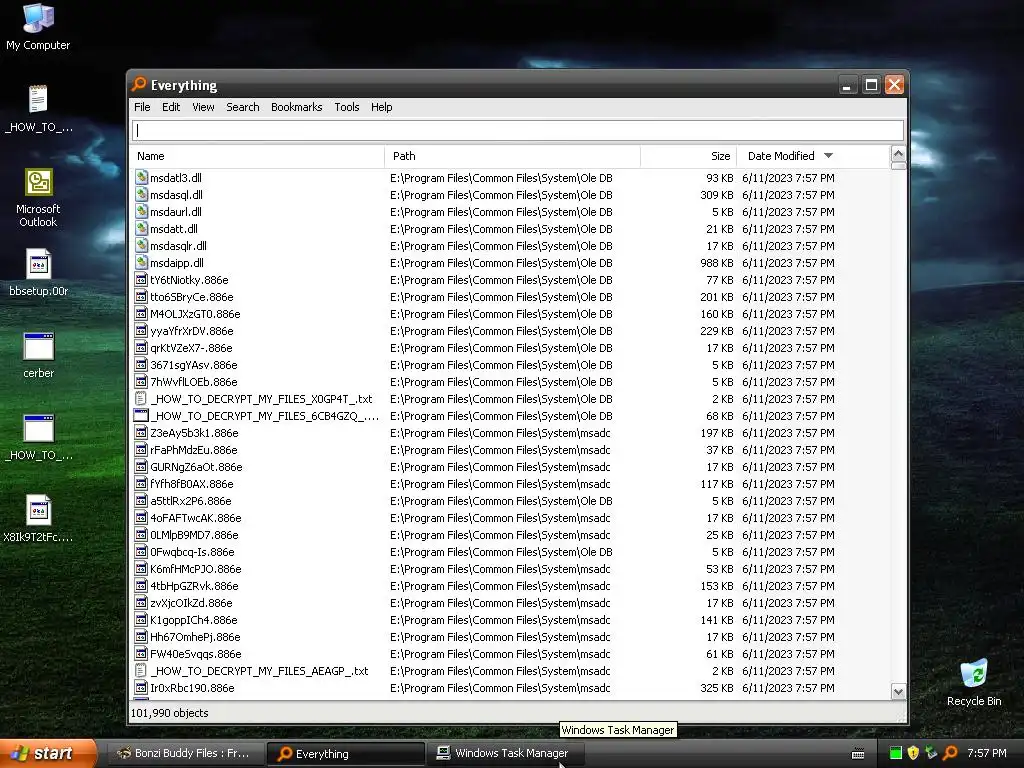Sort by the Path column header
Image resolution: width=1024 pixels, height=768 pixels.
(513, 156)
